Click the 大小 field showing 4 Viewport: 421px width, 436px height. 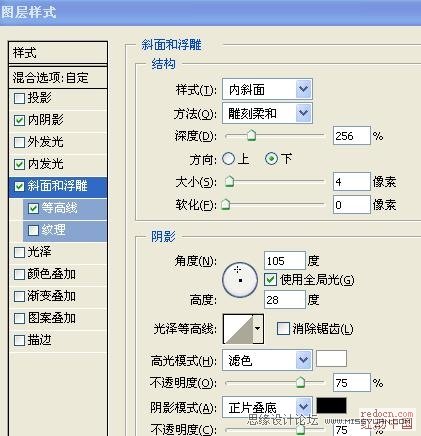[x=352, y=182]
